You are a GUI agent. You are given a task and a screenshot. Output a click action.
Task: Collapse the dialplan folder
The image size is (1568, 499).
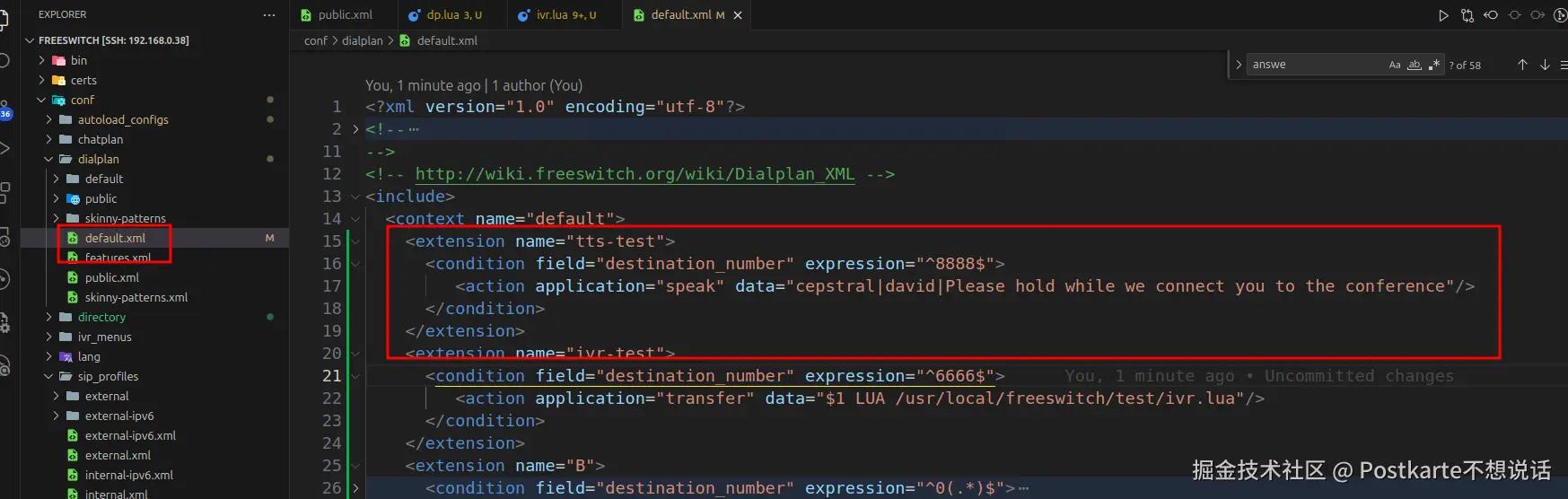[x=49, y=159]
